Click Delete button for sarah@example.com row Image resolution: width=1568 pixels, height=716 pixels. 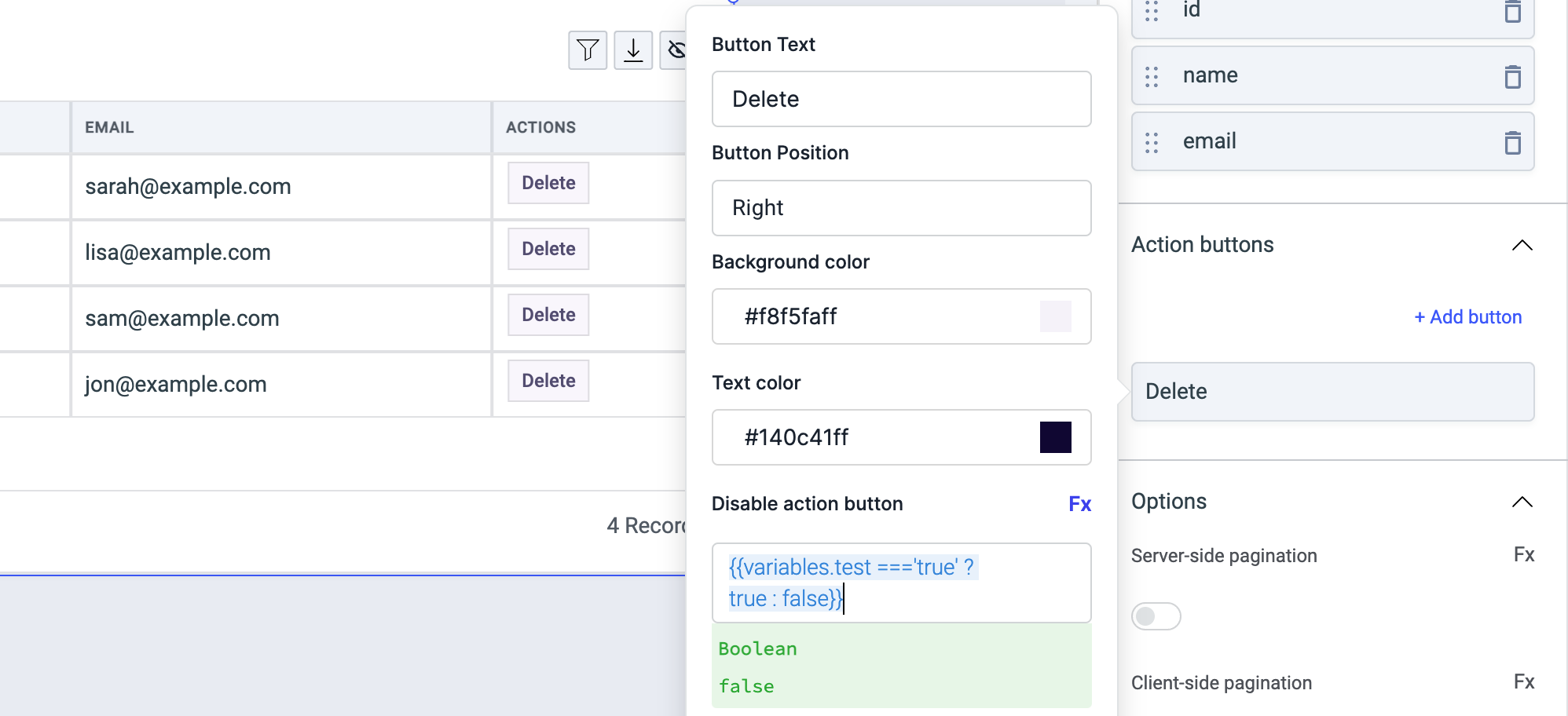click(548, 183)
